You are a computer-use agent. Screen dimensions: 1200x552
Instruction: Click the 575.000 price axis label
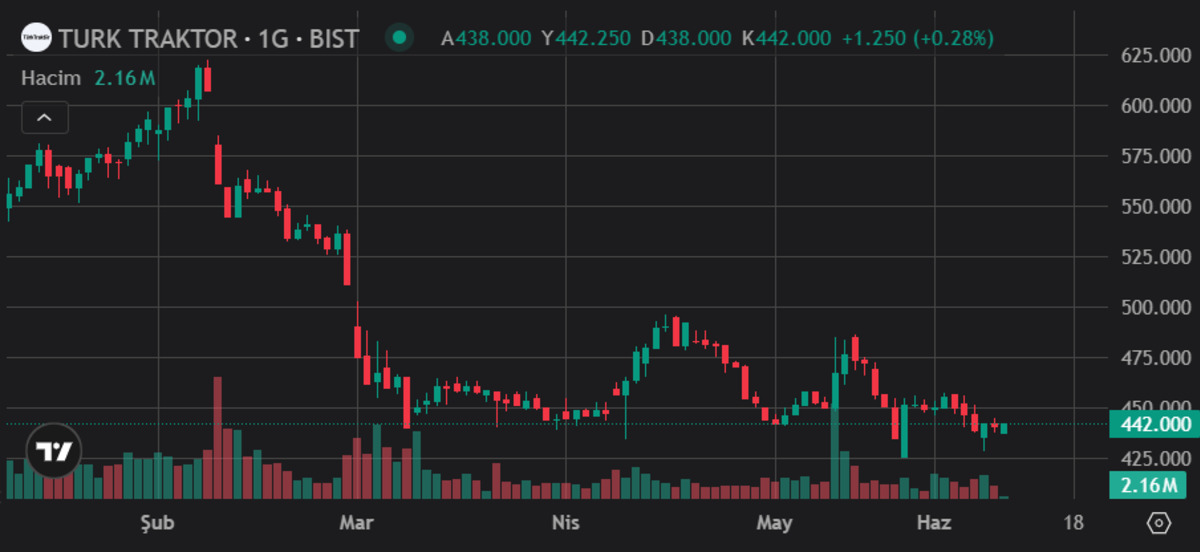tap(1155, 157)
